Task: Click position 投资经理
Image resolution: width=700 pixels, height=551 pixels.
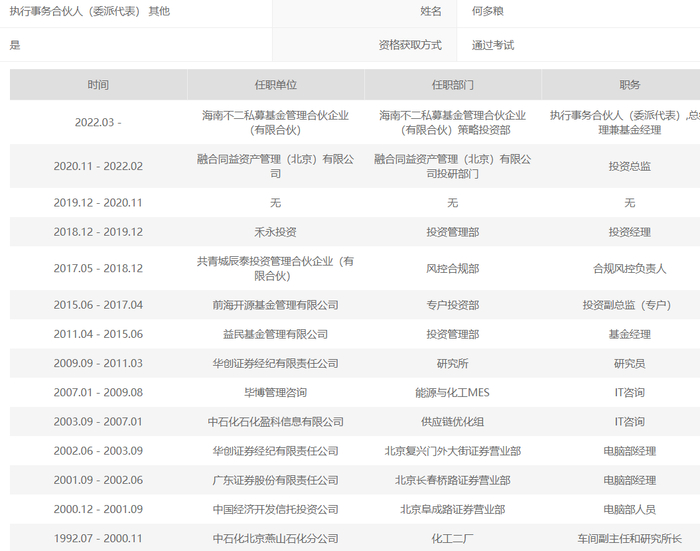Action: (629, 232)
